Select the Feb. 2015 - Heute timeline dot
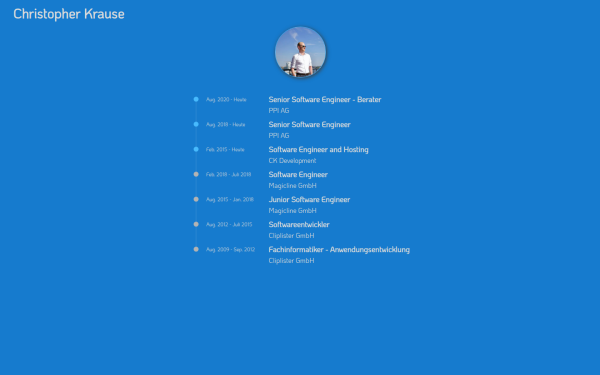The image size is (600, 375). 196,149
